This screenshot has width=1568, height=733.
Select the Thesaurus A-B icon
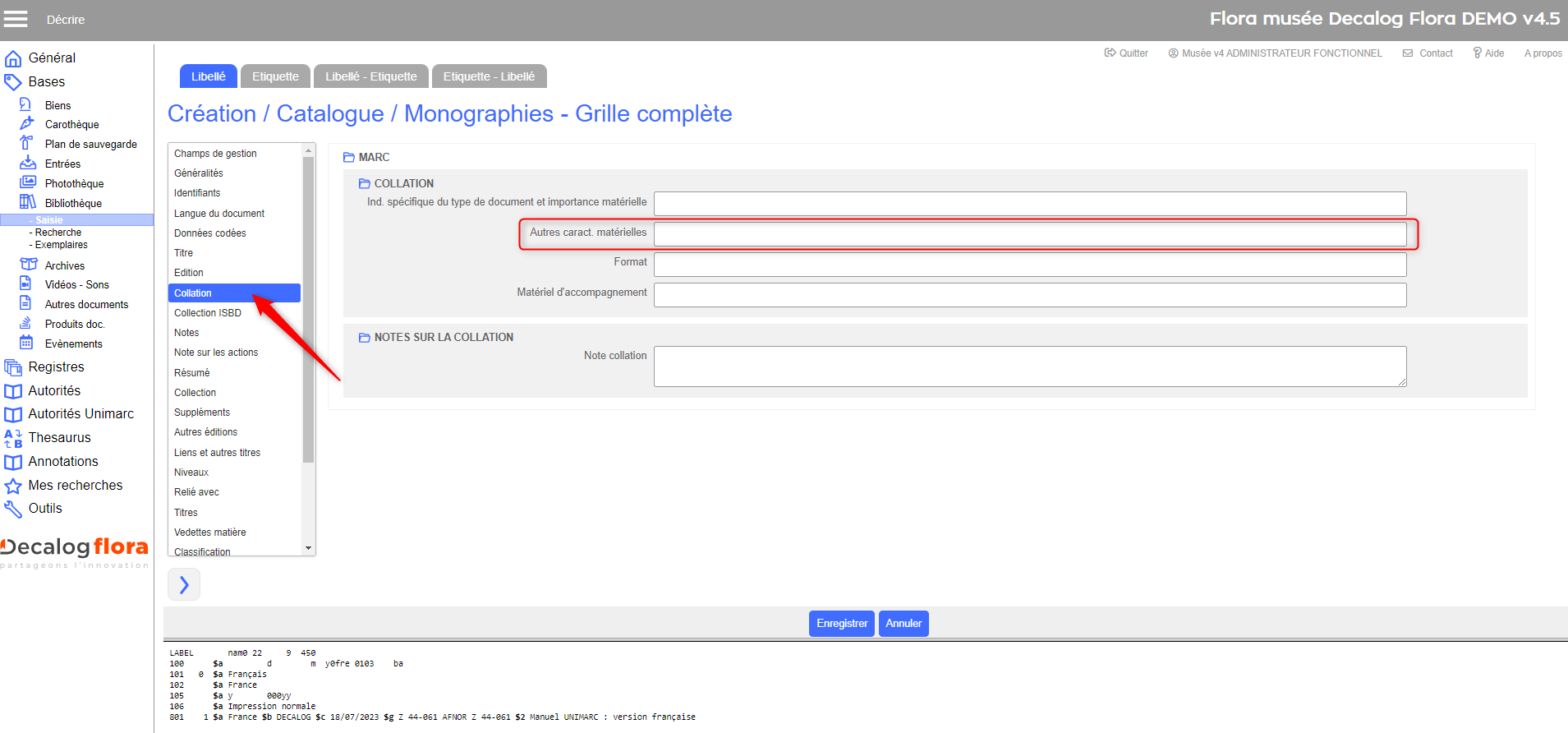[x=13, y=438]
